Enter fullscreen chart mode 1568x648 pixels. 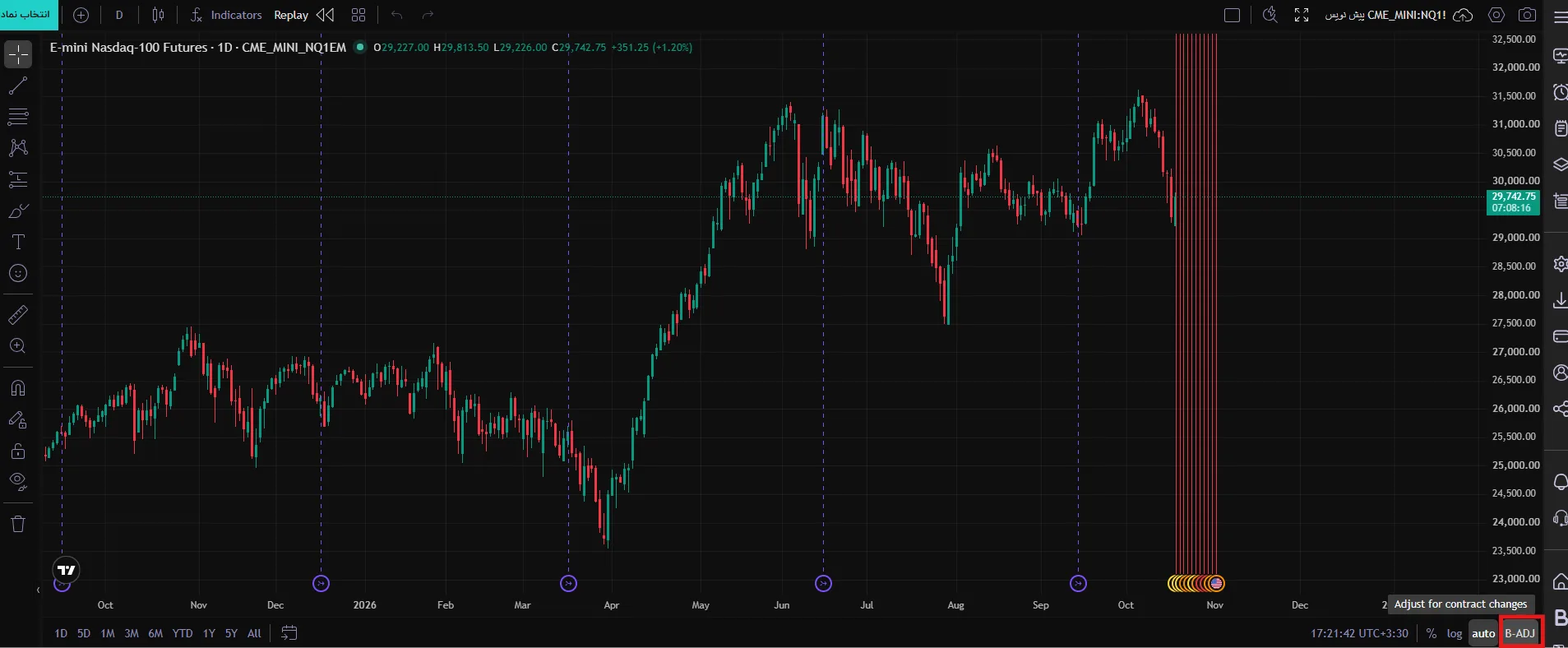1302,15
